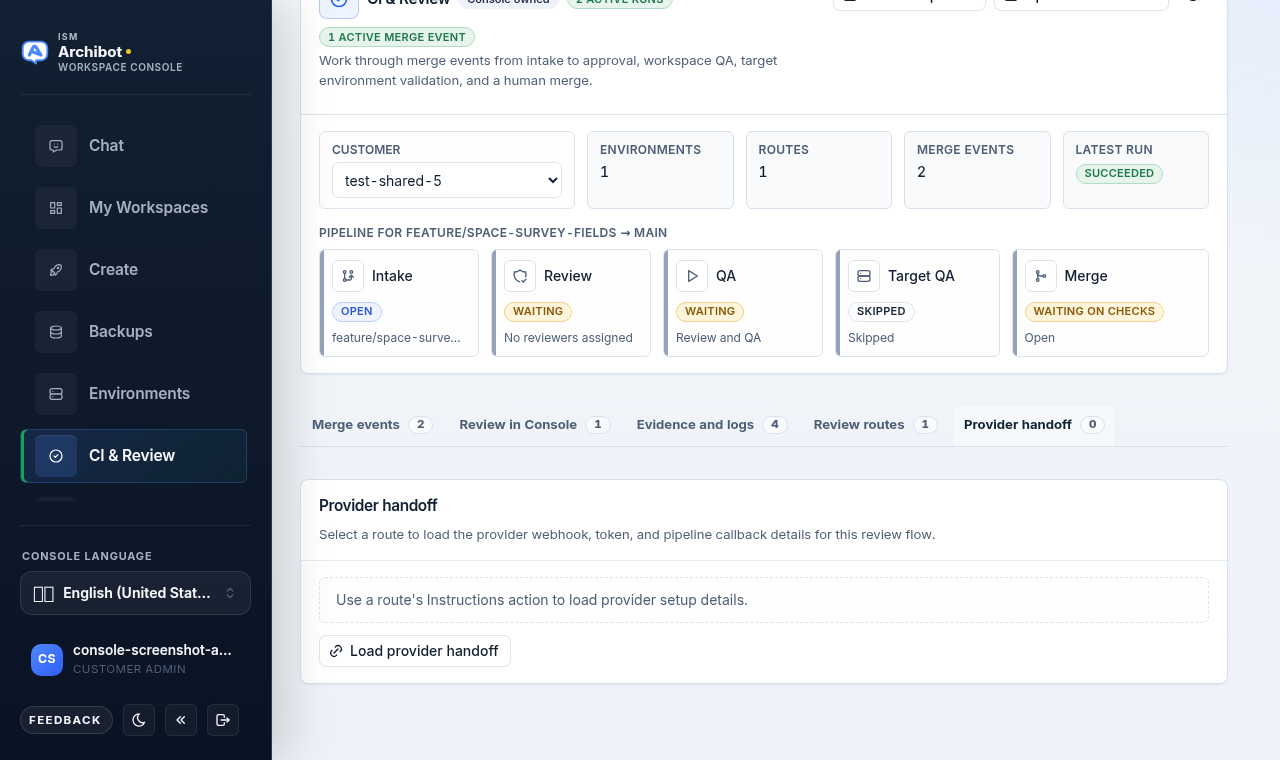Click the SKIPPED badge under Target QA
The height and width of the screenshot is (760, 1280).
click(x=881, y=312)
